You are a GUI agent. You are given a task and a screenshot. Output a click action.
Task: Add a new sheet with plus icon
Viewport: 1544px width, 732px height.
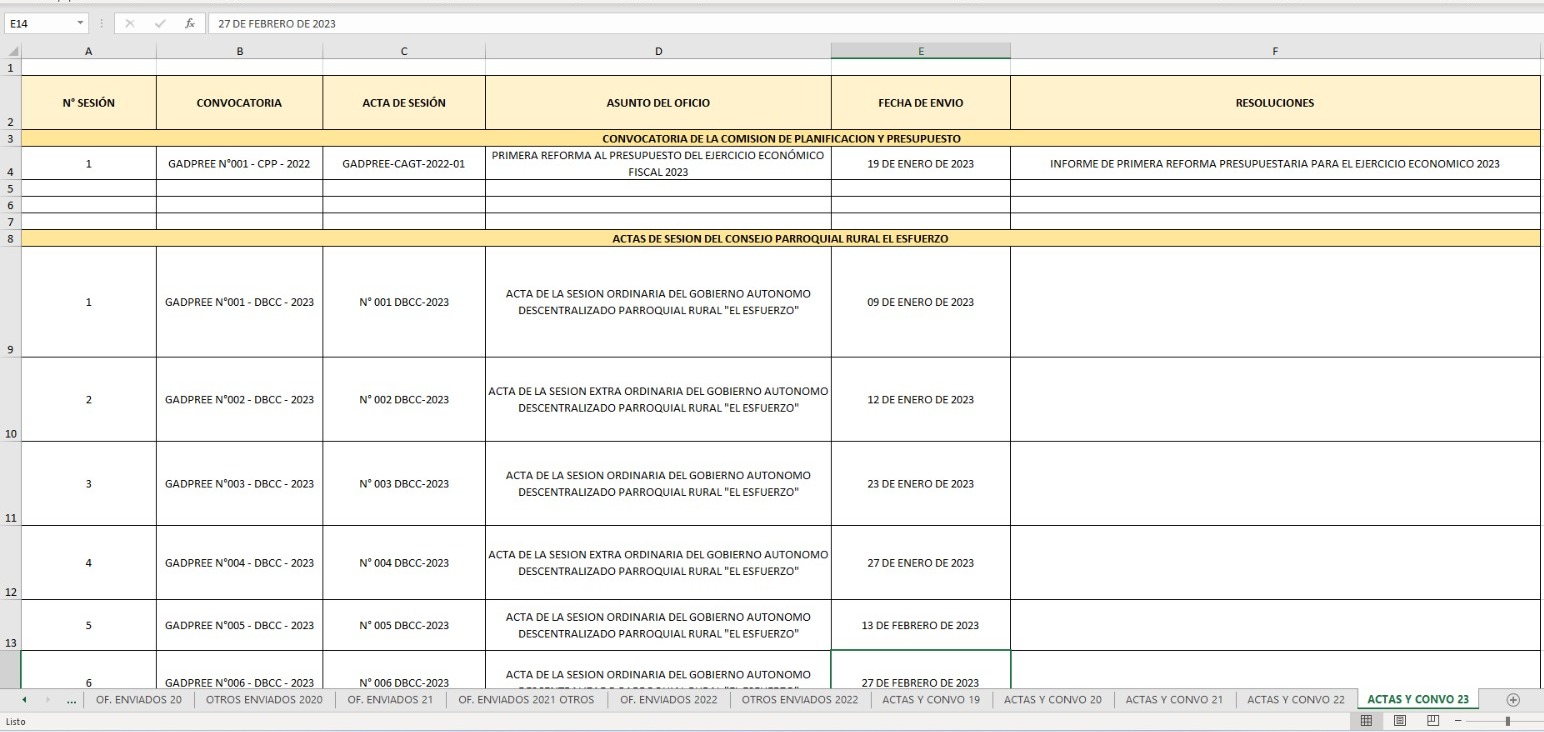[1512, 700]
